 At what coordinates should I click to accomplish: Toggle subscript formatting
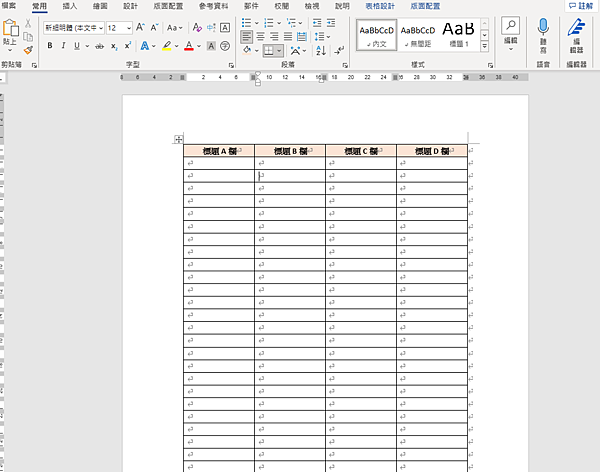pos(114,46)
